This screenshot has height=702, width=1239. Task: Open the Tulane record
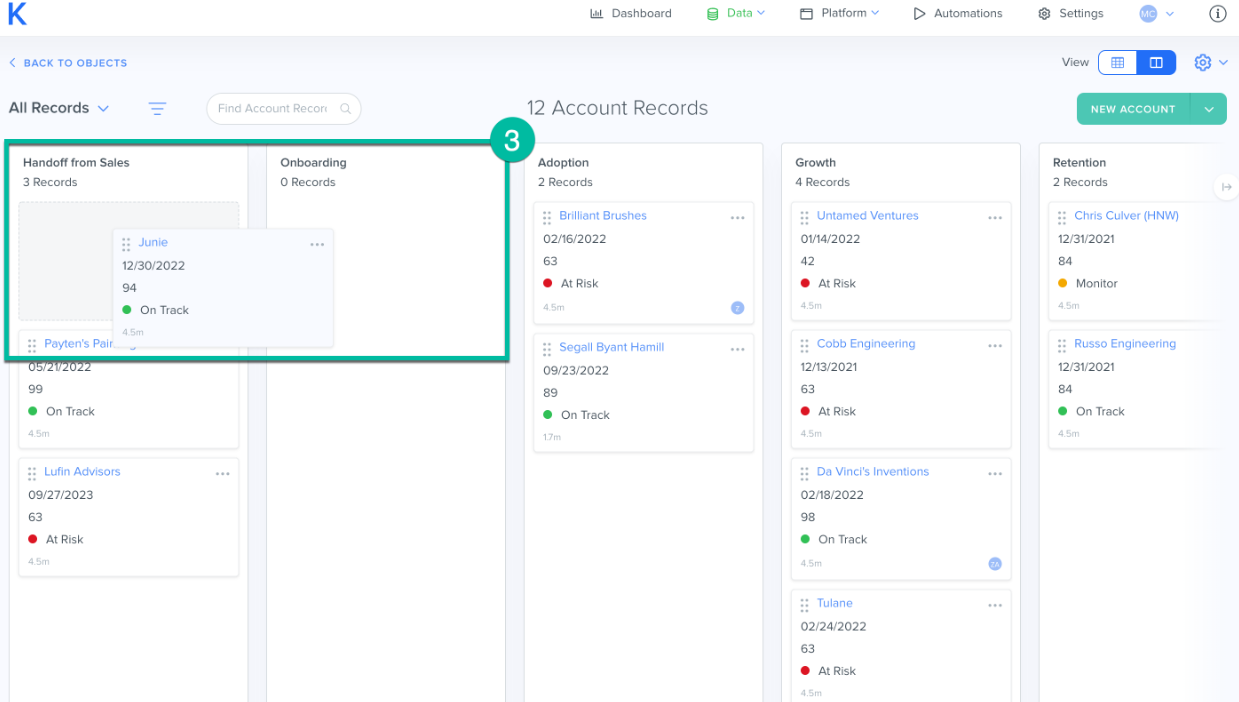click(x=835, y=603)
